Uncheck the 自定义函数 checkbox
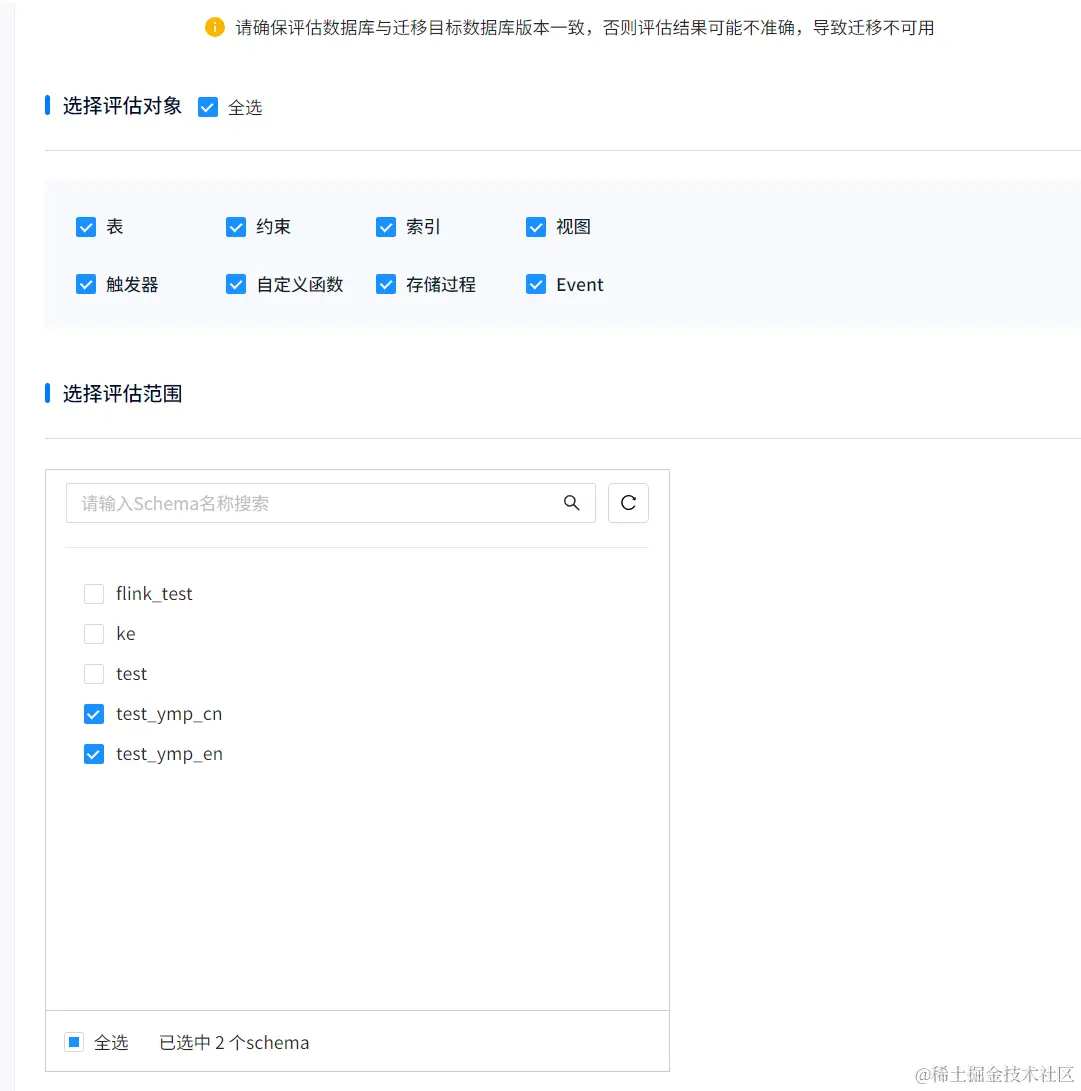 [x=236, y=285]
